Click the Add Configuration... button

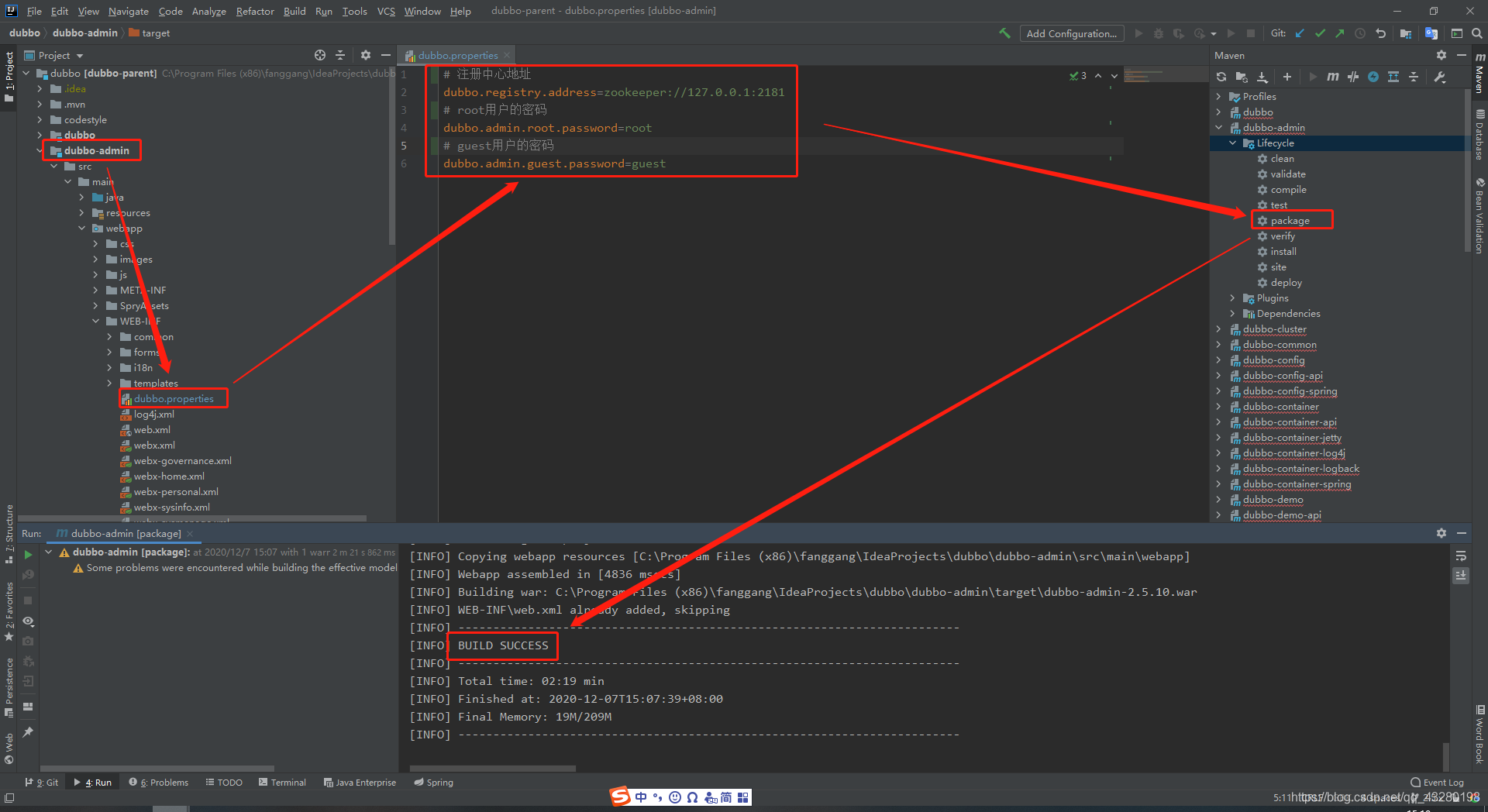click(x=1072, y=33)
